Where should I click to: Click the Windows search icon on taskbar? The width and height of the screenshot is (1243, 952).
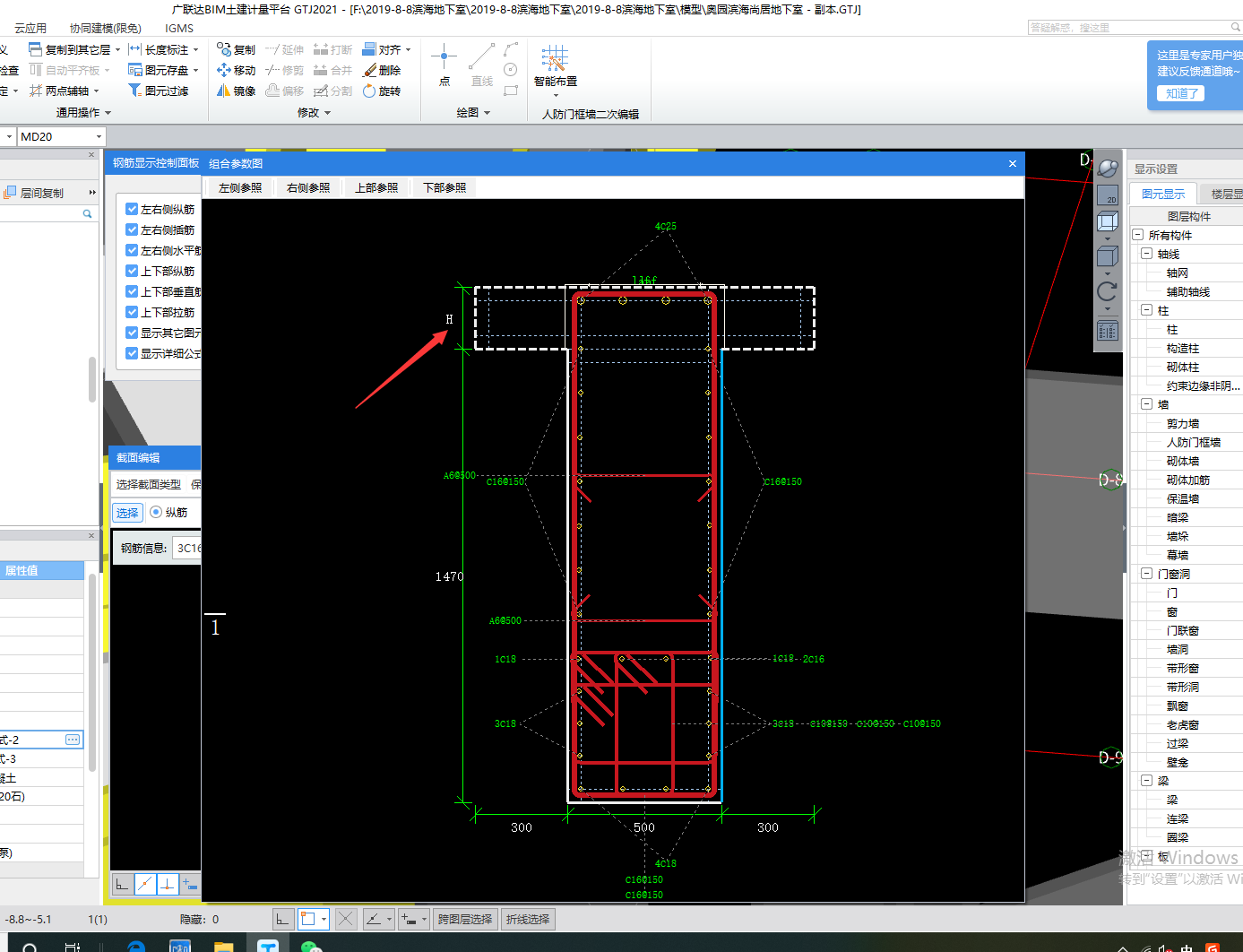[x=30, y=948]
